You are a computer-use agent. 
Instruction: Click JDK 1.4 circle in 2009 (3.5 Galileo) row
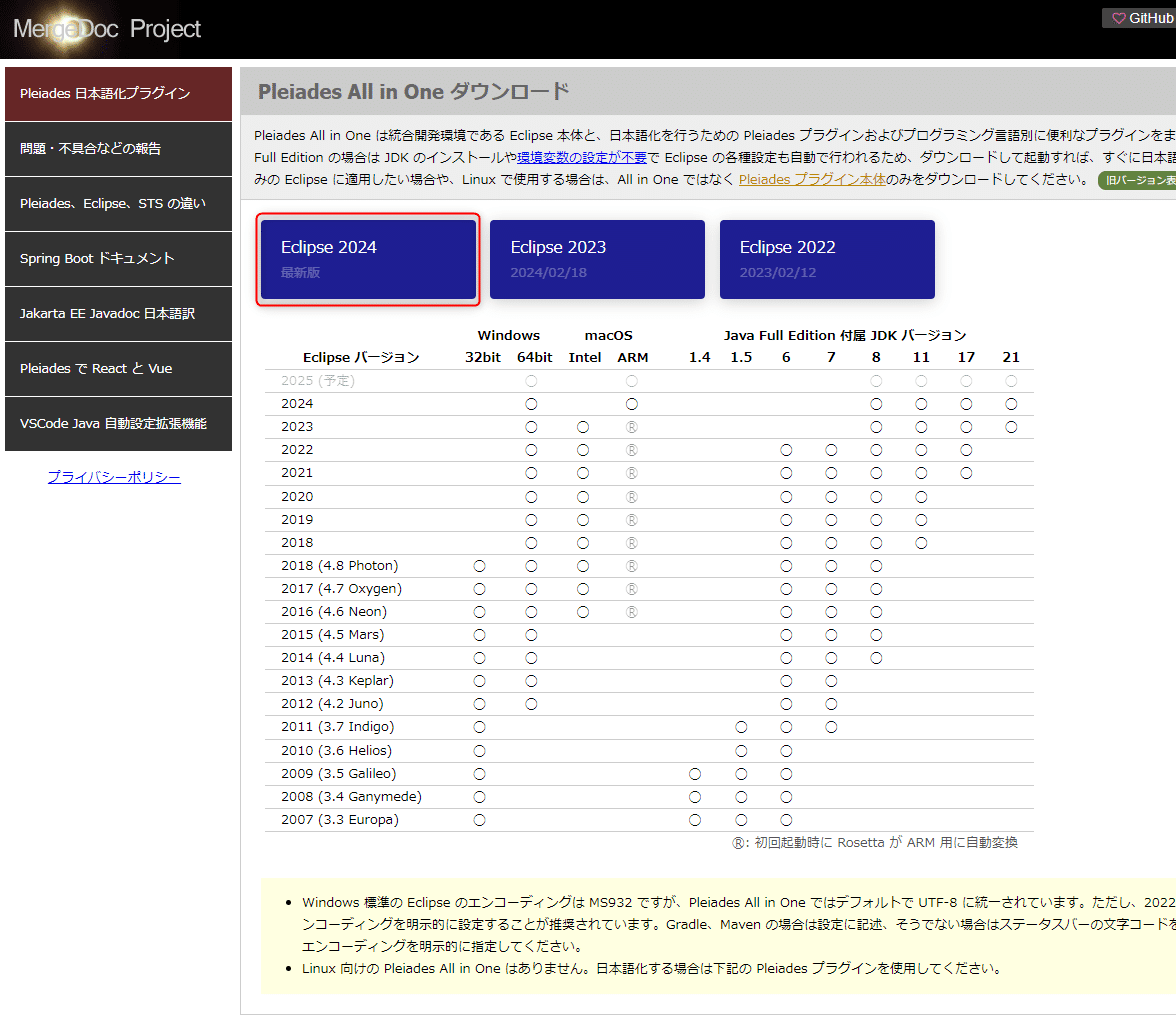tap(694, 774)
